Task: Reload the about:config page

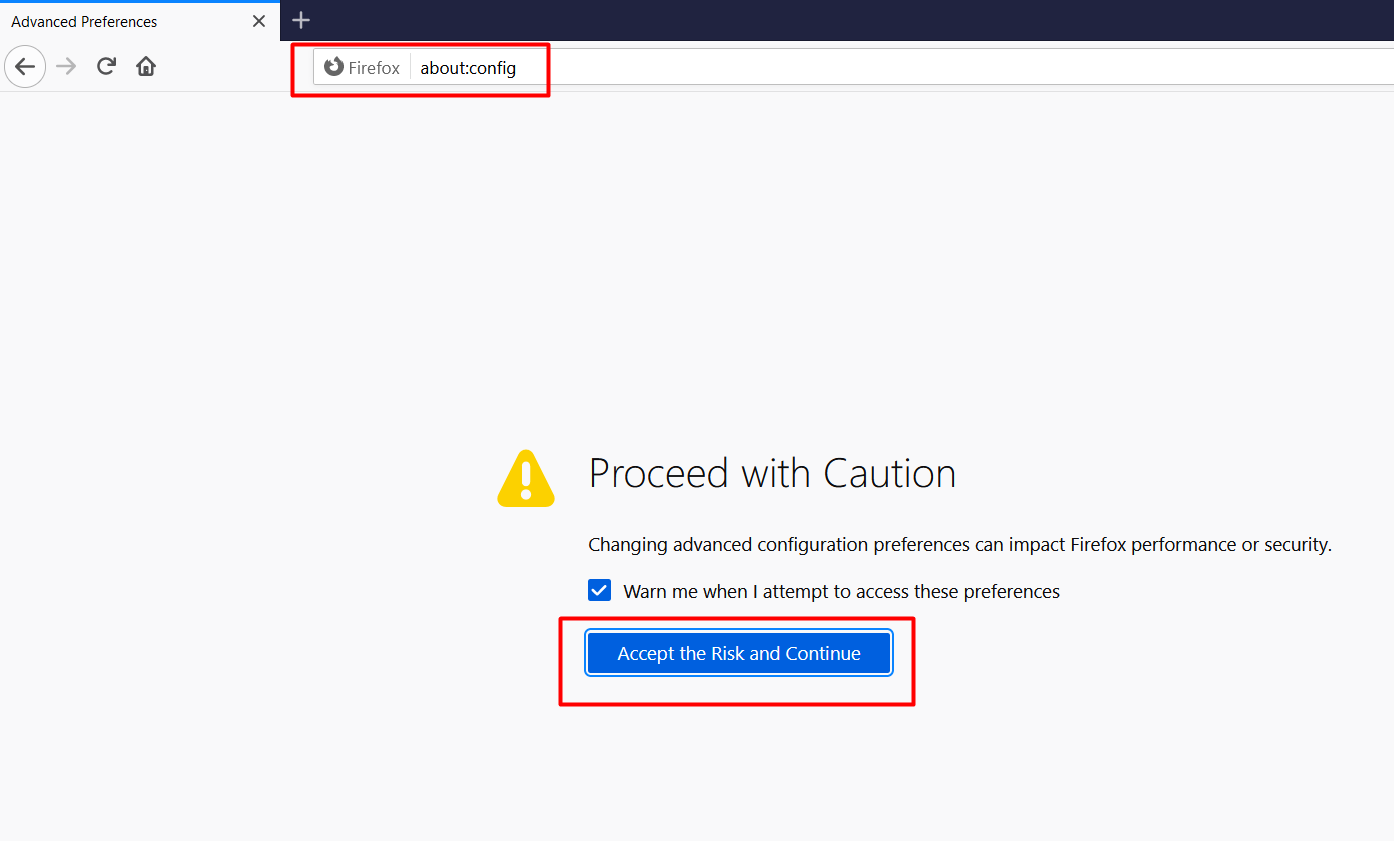Action: (x=106, y=67)
